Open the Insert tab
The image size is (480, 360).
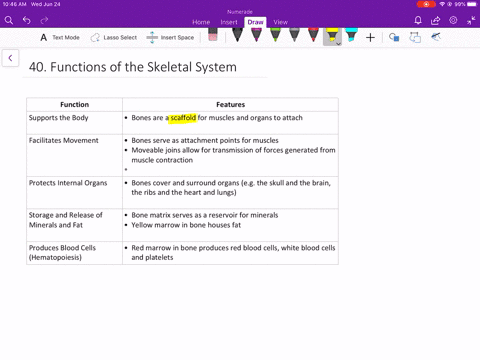(x=229, y=22)
